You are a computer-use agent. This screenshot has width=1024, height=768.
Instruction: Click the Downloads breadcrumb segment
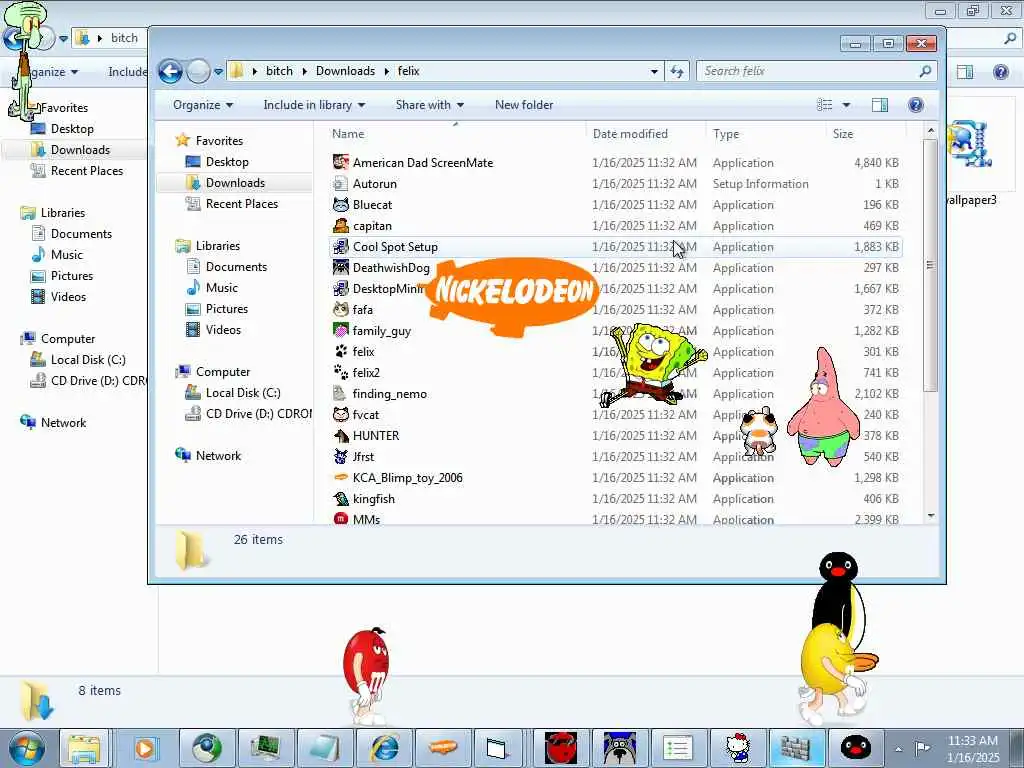pos(345,71)
